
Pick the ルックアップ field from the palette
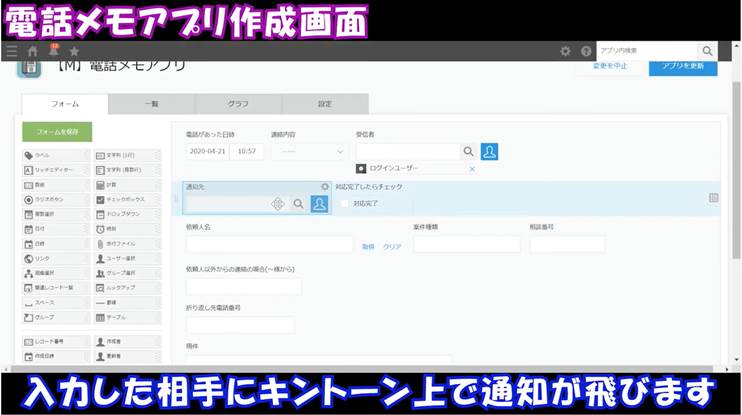pyautogui.click(x=127, y=288)
